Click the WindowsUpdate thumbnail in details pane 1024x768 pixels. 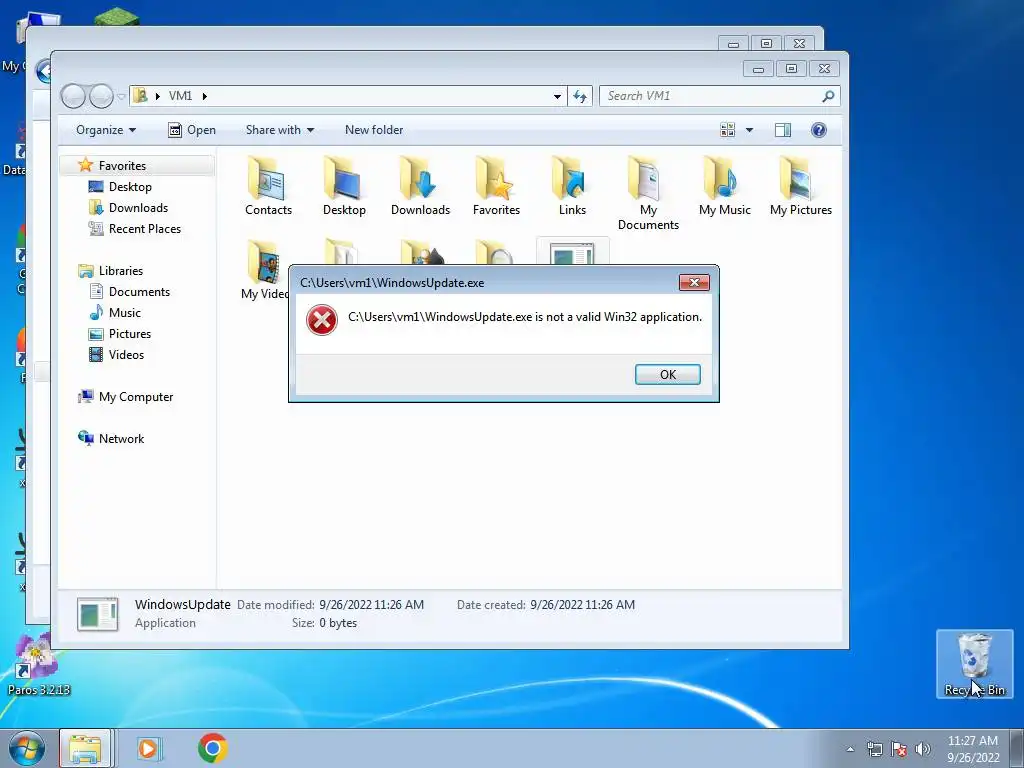click(x=97, y=614)
